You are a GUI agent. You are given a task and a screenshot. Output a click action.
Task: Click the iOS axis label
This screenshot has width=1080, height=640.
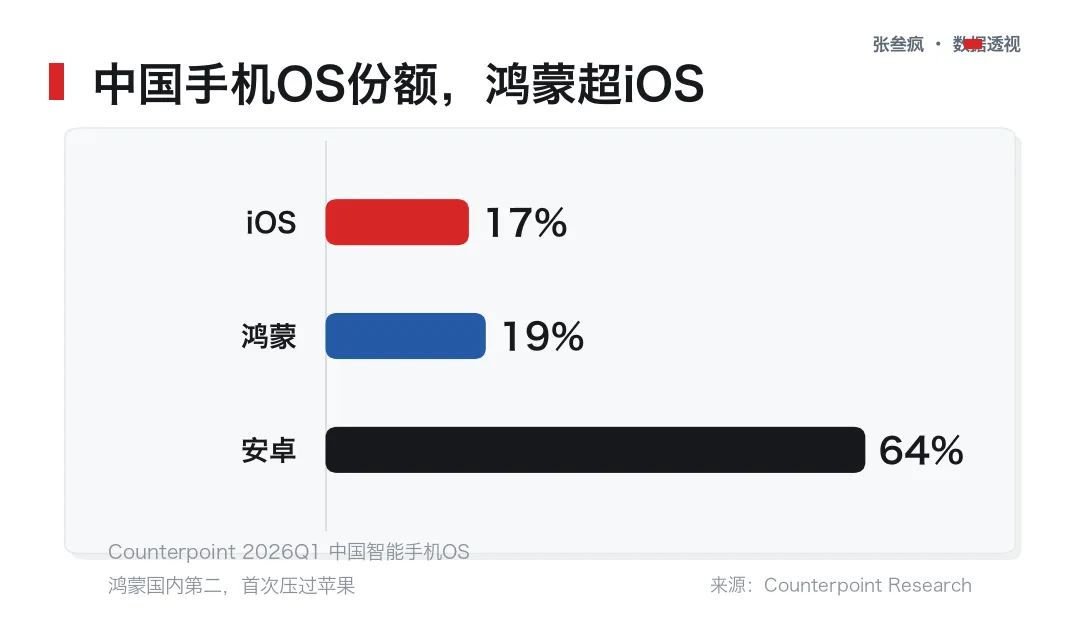(271, 223)
